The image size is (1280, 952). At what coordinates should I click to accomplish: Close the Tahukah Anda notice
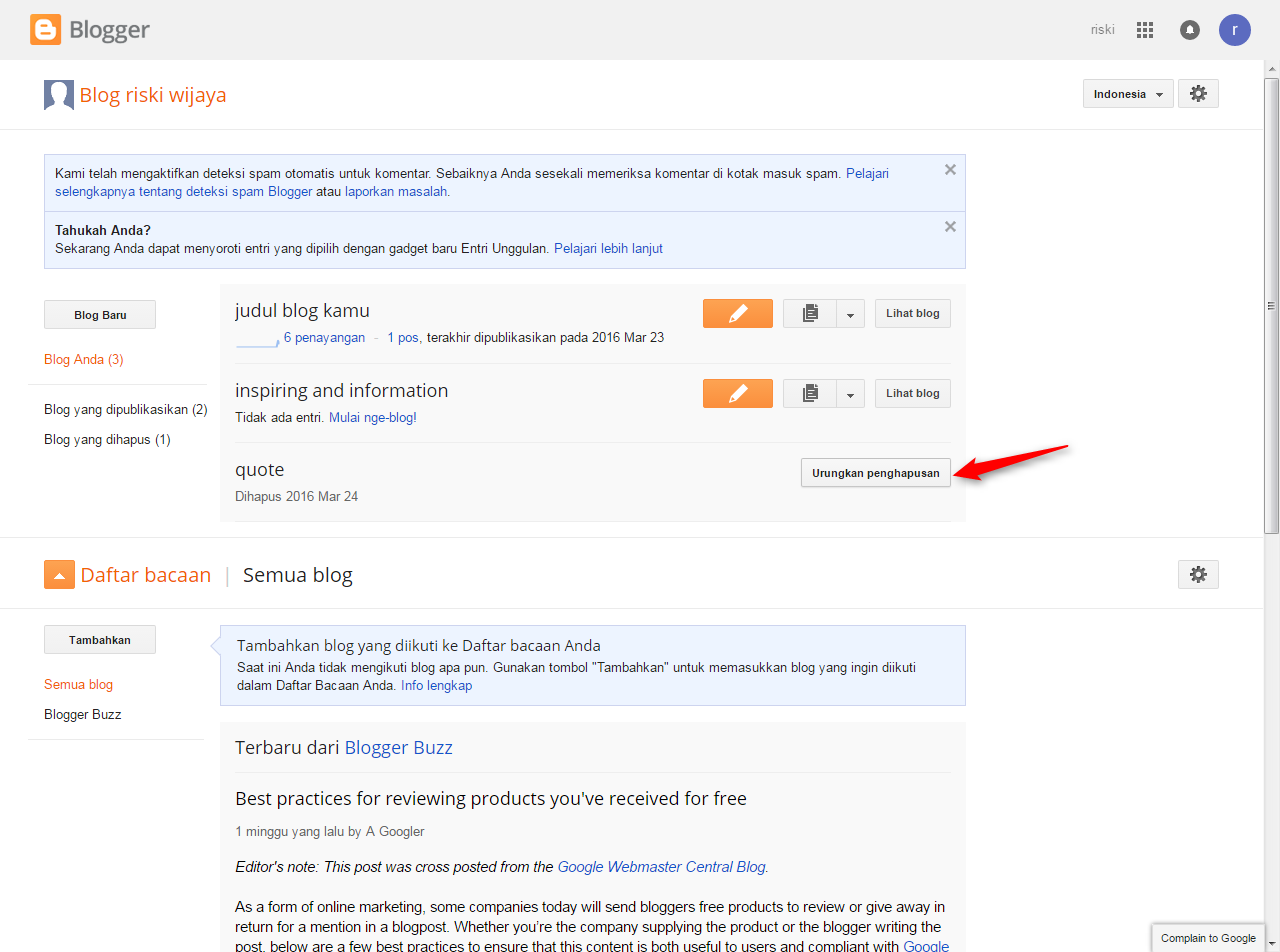pos(950,227)
